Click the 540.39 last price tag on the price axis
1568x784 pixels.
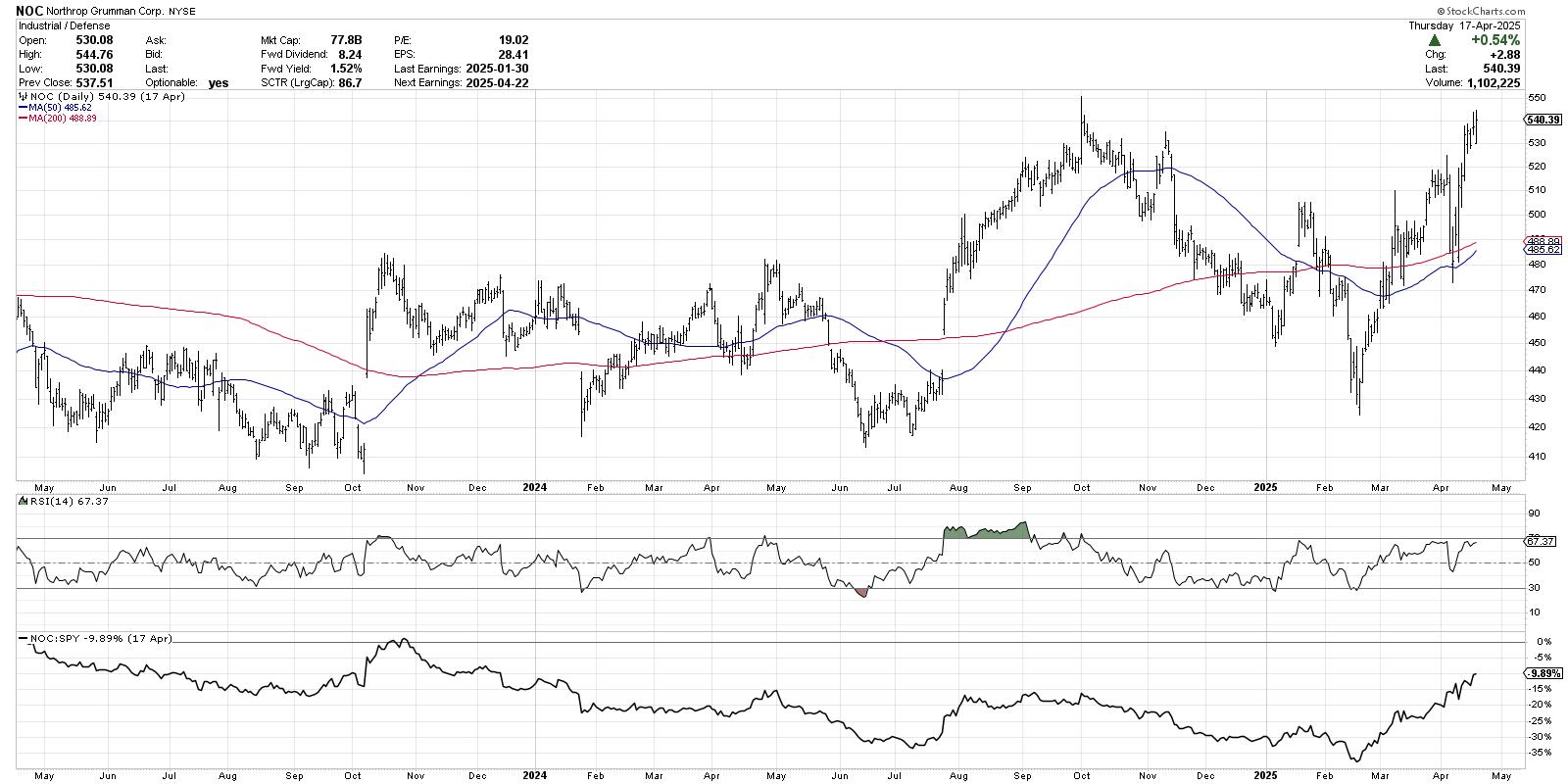pos(1543,120)
